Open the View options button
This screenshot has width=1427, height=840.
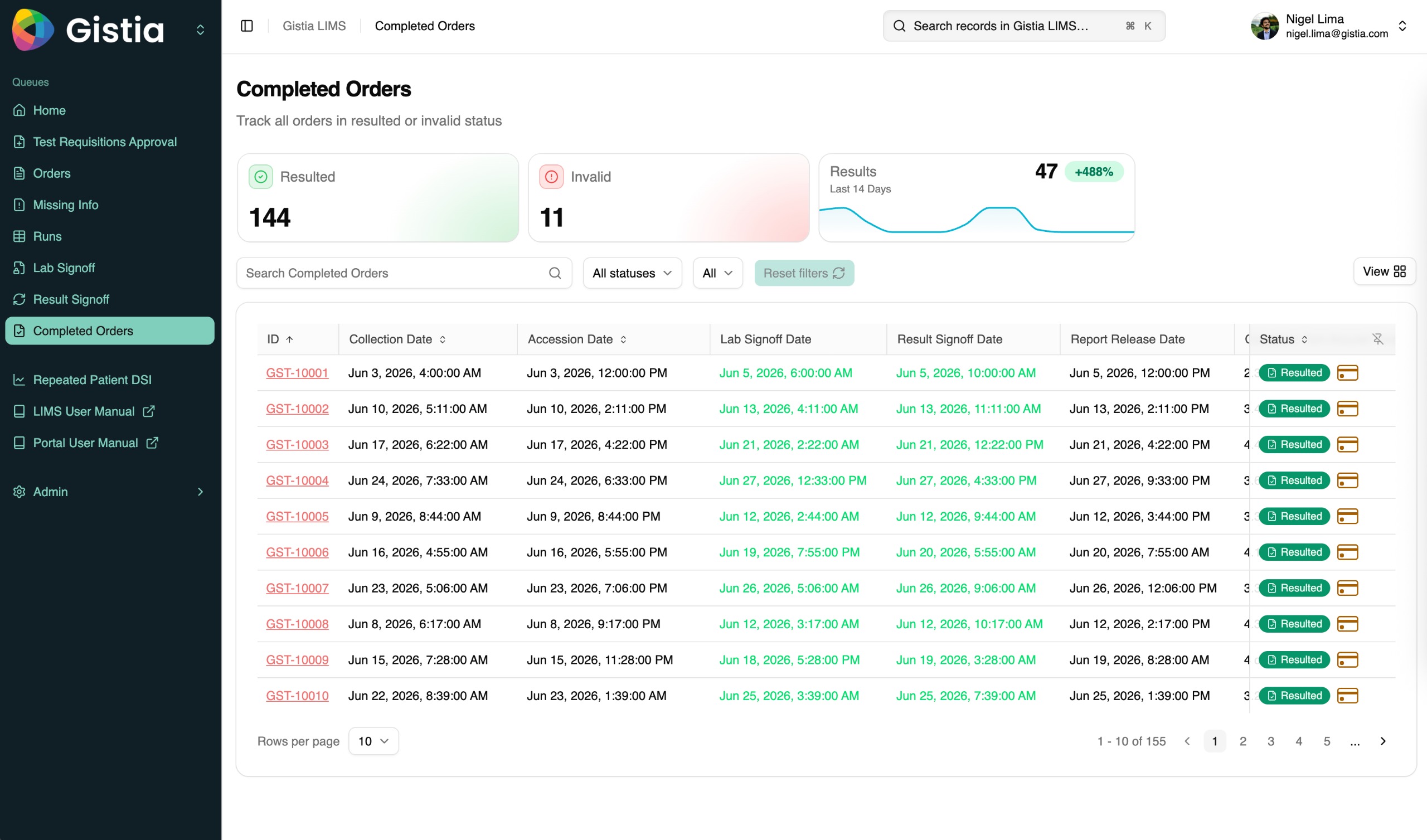tap(1384, 271)
